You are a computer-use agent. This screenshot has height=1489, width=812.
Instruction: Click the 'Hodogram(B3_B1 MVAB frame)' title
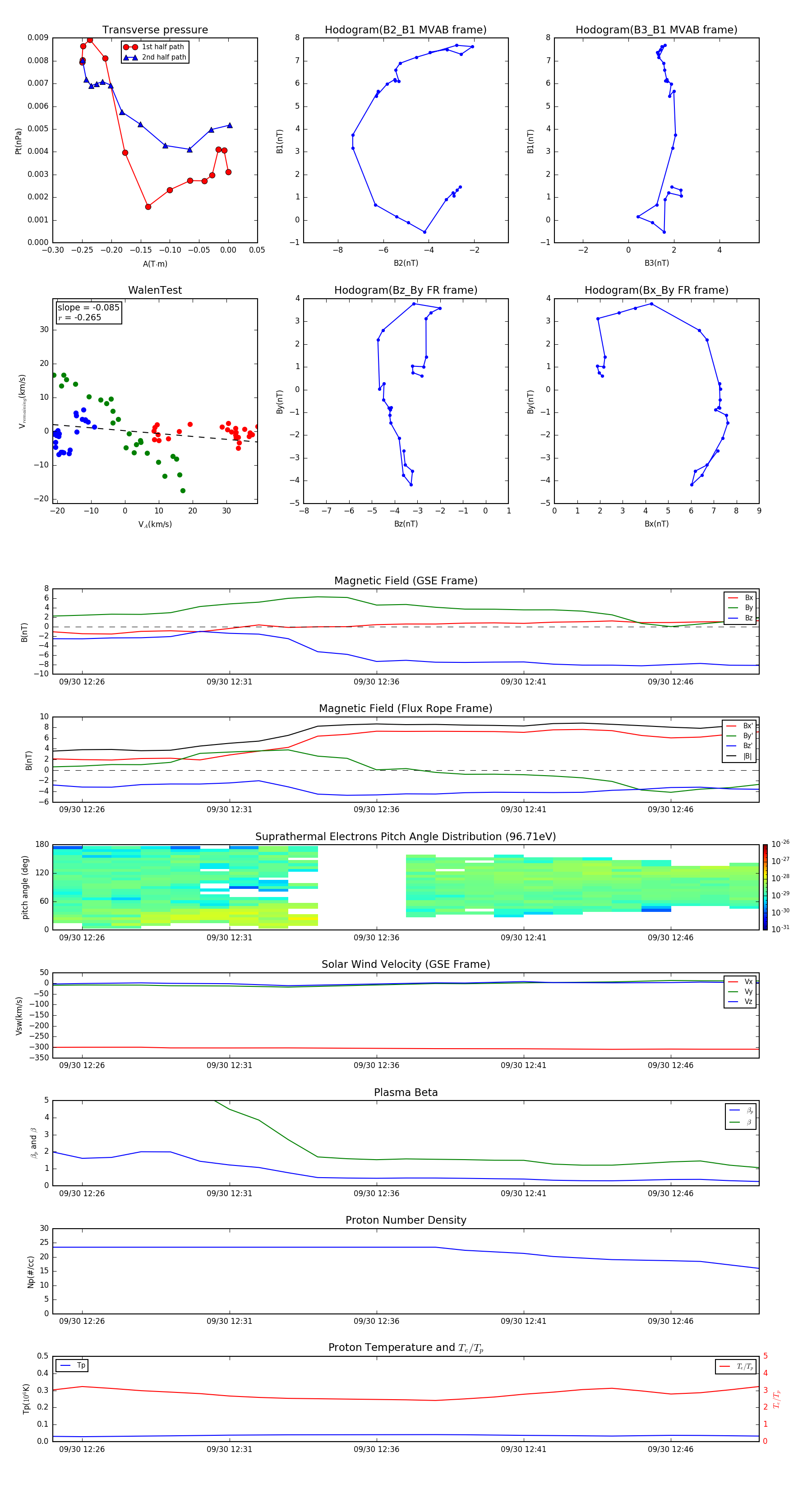(656, 30)
